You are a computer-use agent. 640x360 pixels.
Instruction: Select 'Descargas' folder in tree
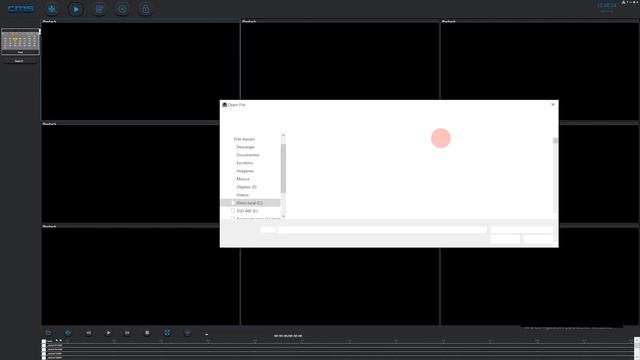click(x=245, y=147)
